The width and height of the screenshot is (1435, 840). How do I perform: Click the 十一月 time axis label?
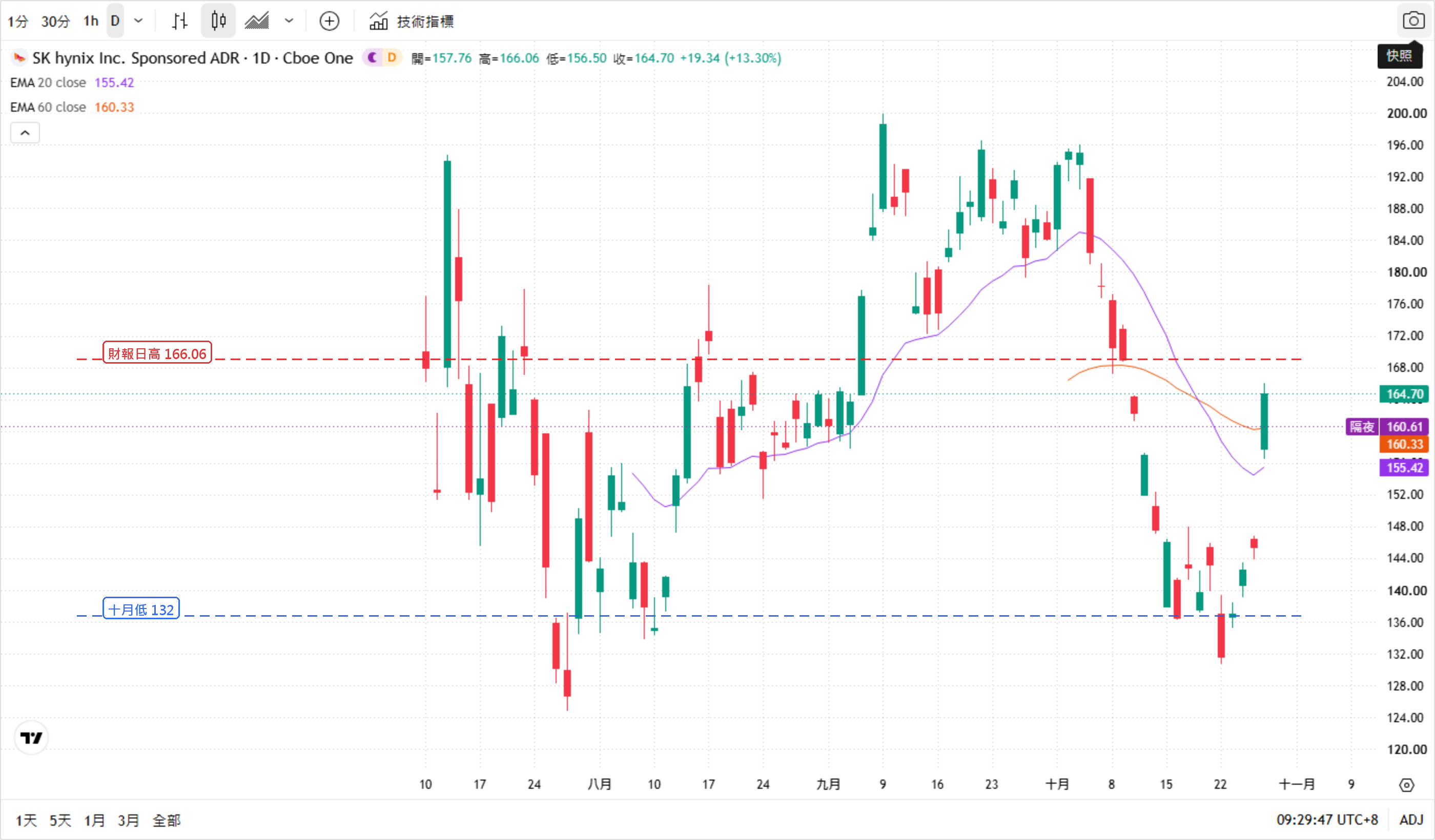pyautogui.click(x=1297, y=784)
